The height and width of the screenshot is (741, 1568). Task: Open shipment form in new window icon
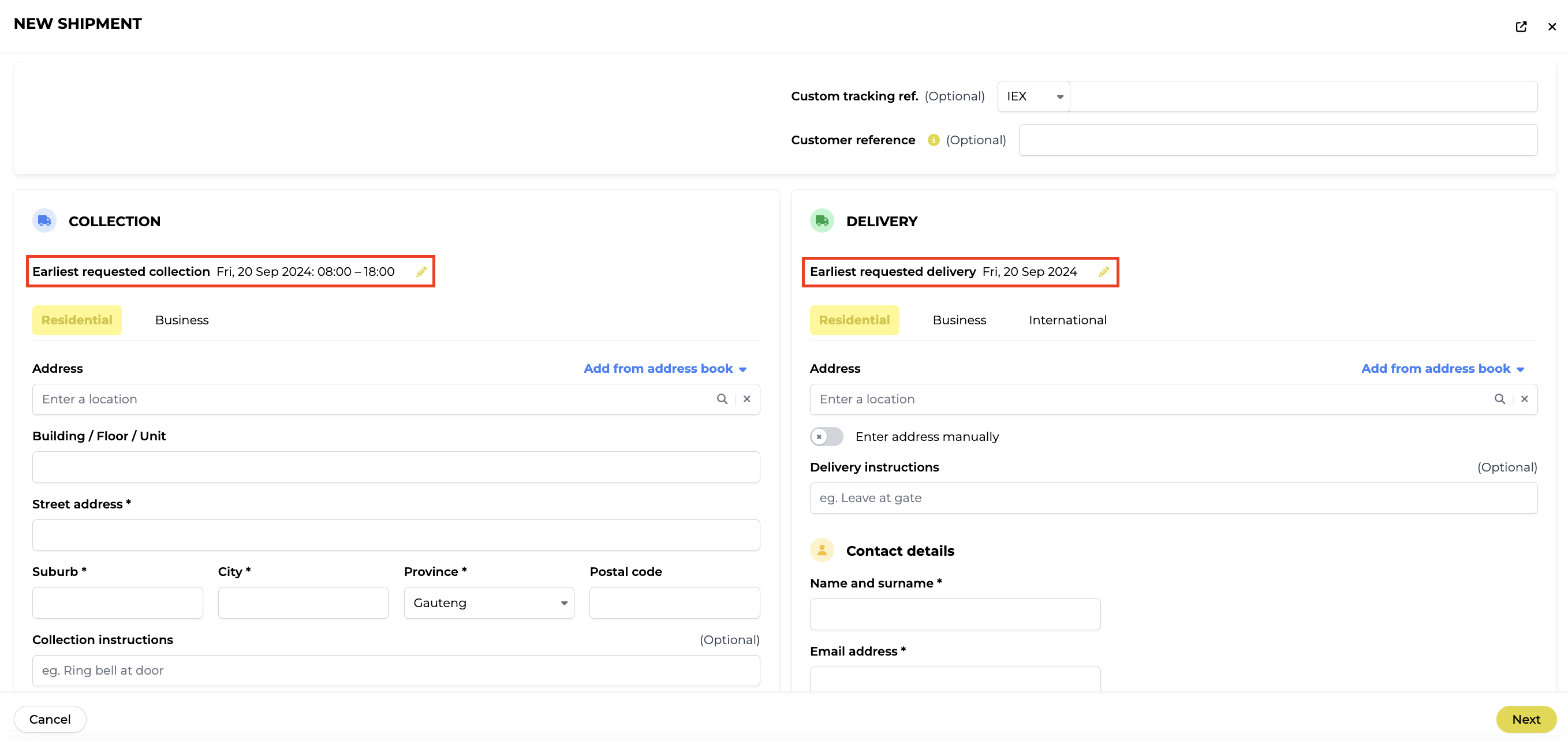(1521, 27)
